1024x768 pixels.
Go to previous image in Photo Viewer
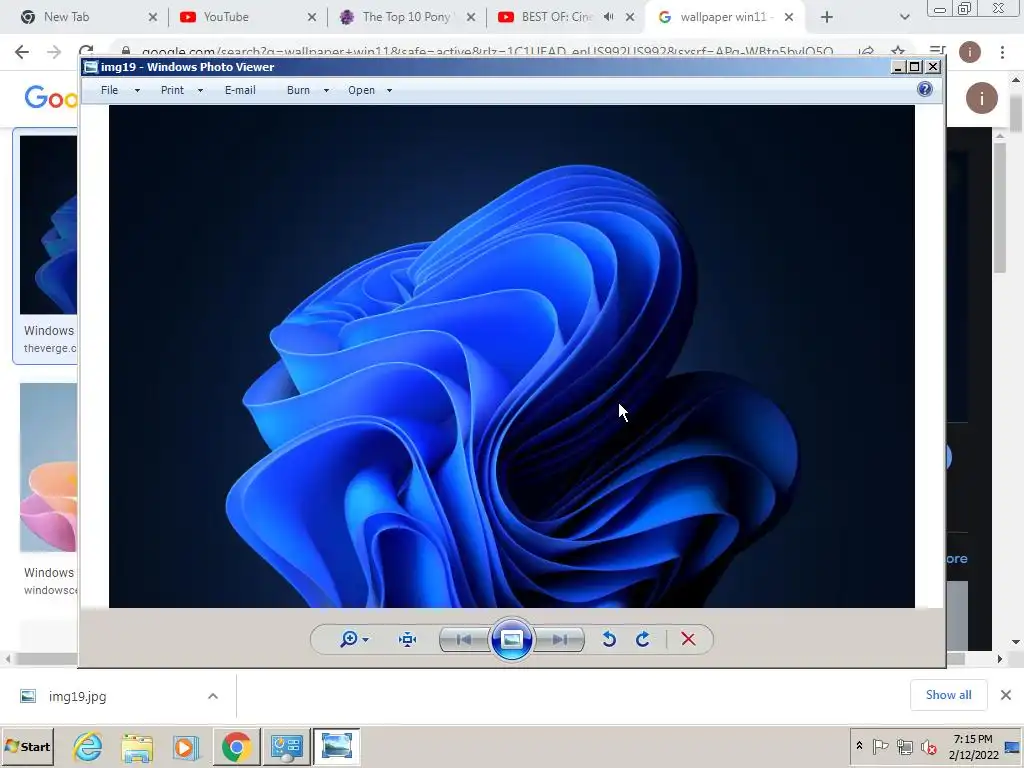point(464,639)
